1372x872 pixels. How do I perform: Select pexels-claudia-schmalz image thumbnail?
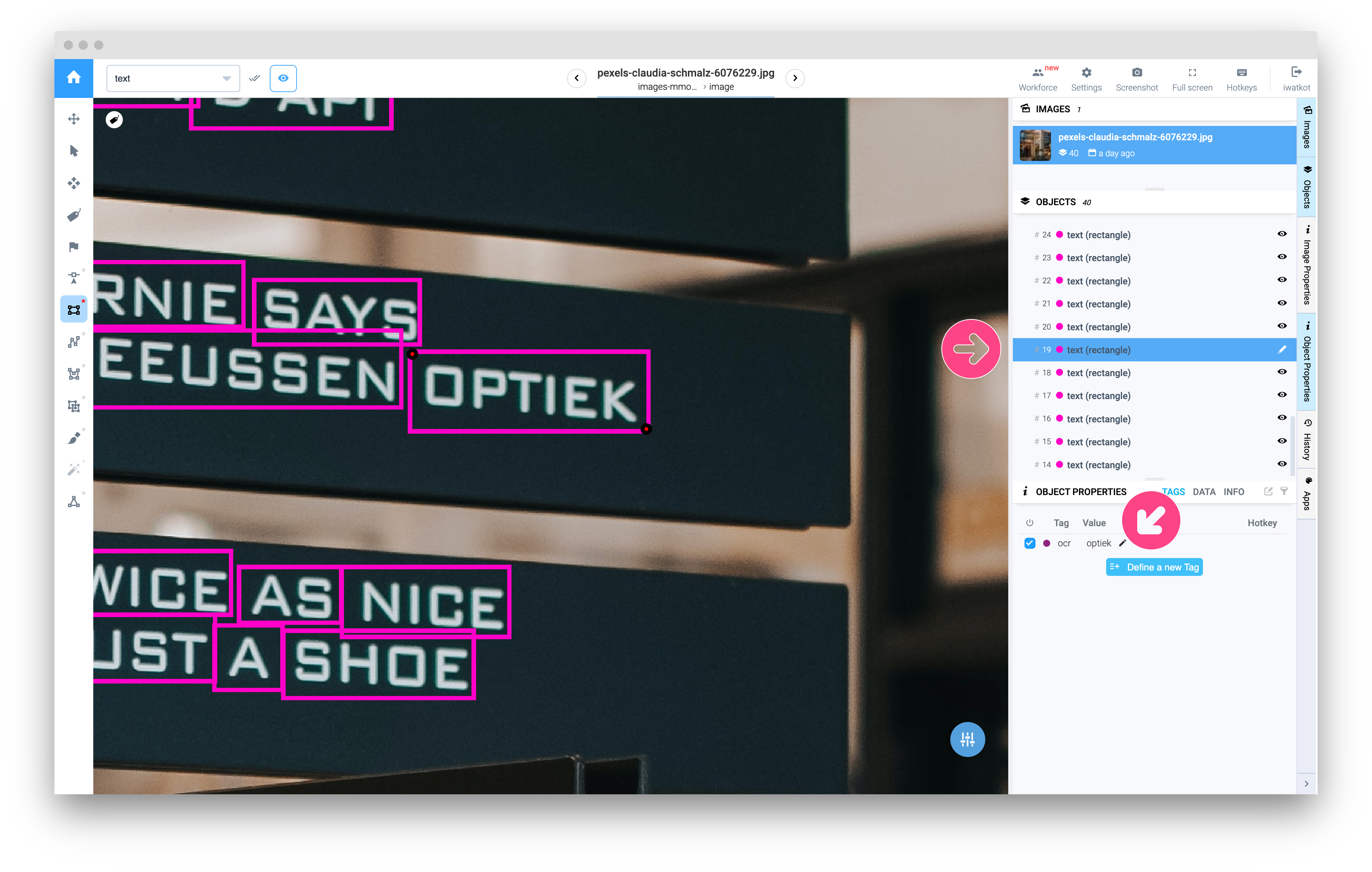[1035, 145]
